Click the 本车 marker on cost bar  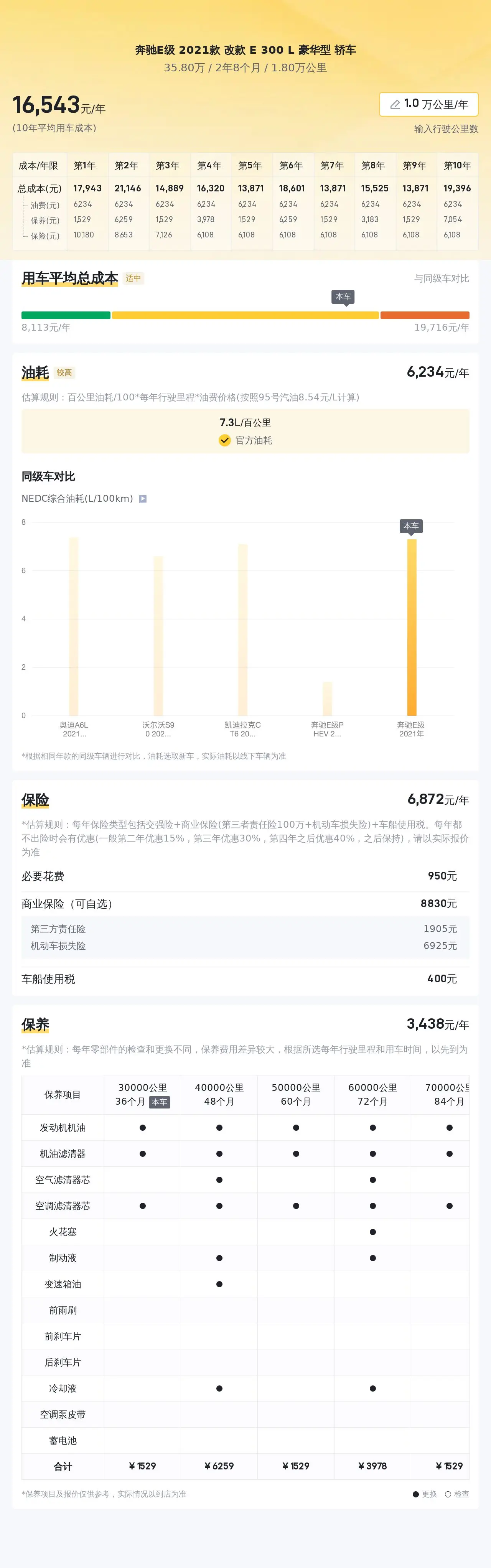pos(343,297)
